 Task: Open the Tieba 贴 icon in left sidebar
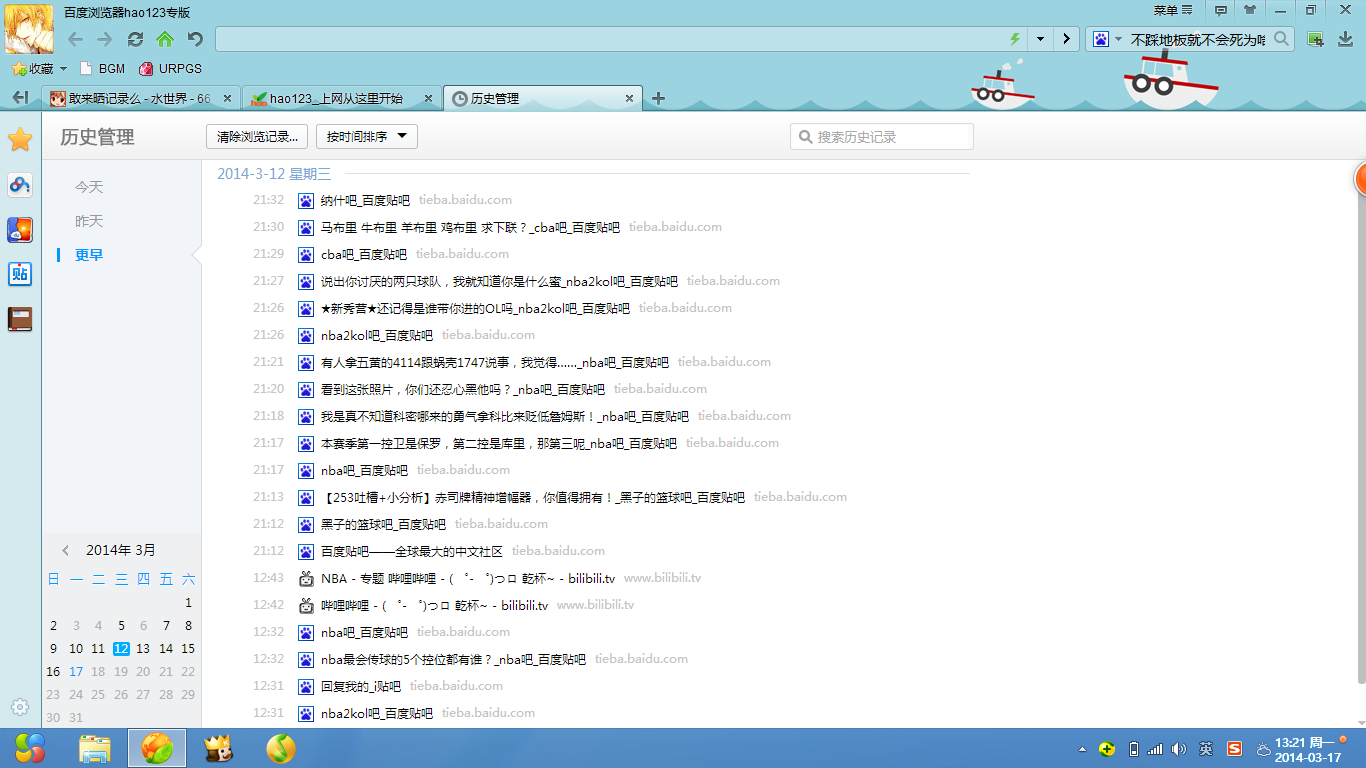20,274
